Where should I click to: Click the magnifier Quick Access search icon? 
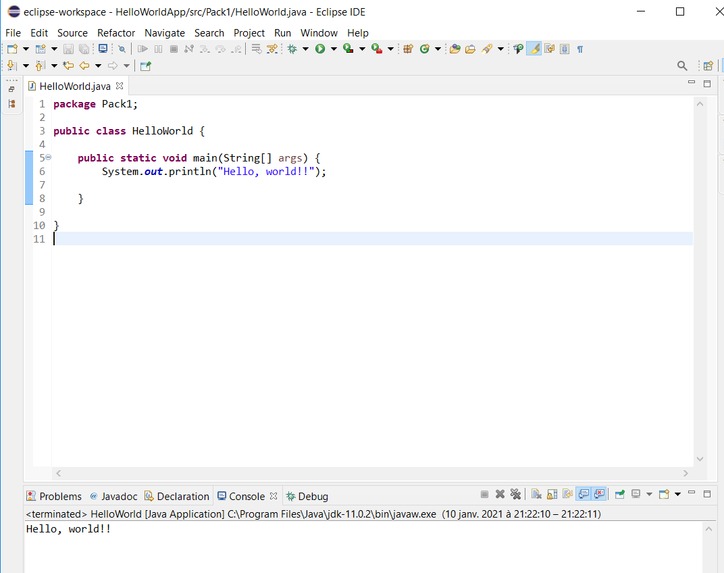click(682, 66)
